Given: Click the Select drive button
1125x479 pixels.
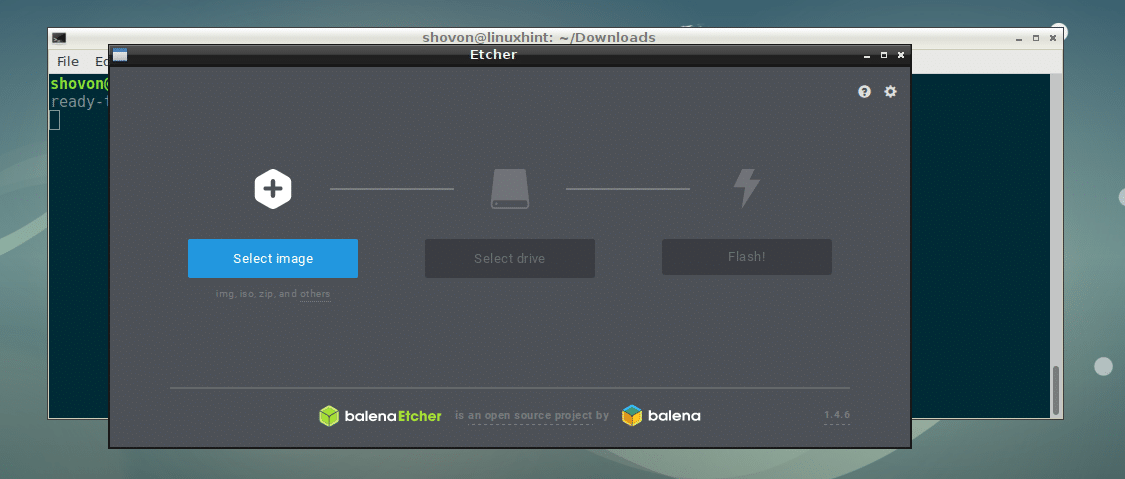Looking at the screenshot, I should coord(509,258).
